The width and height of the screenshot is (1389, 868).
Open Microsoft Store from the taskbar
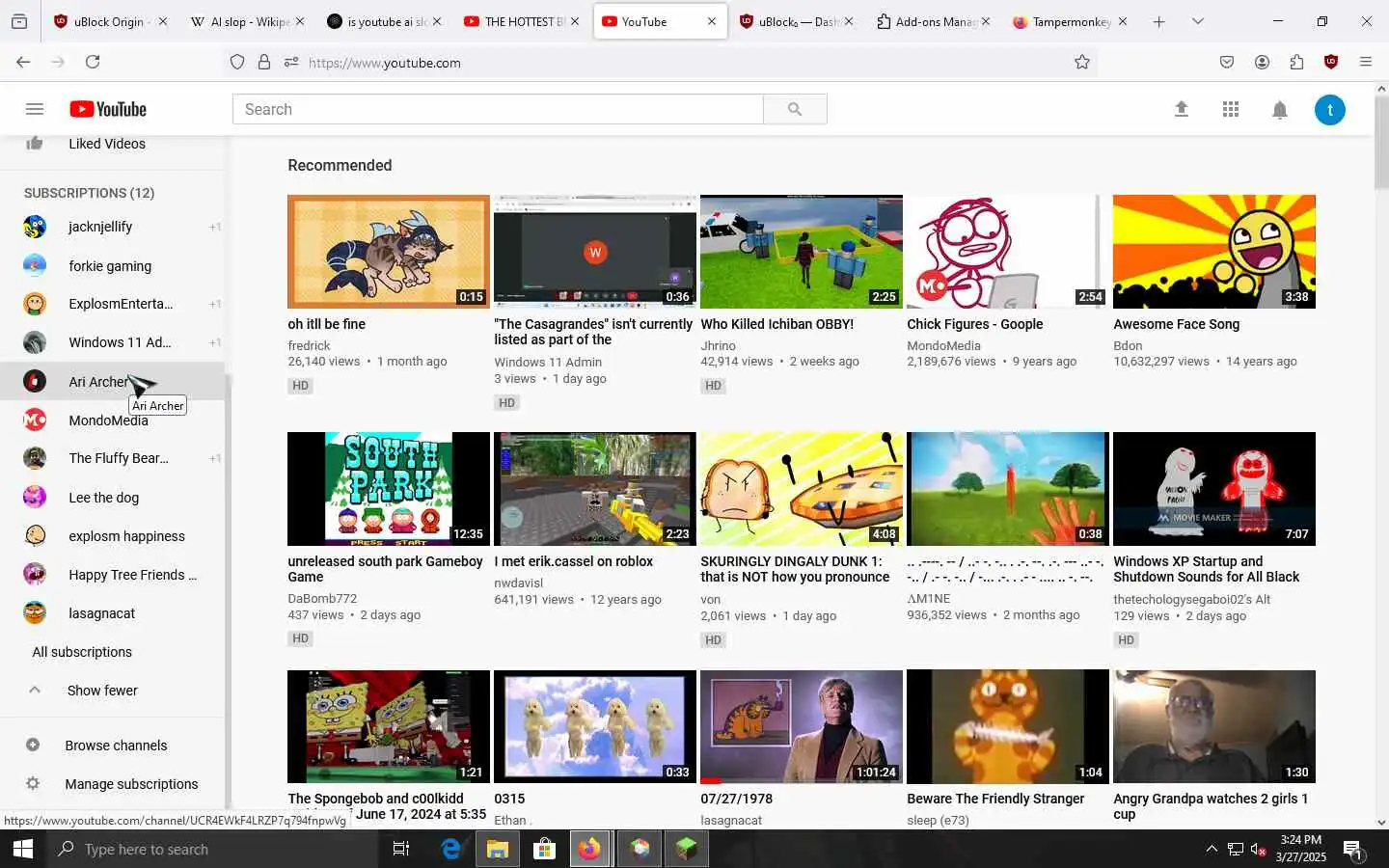(x=544, y=849)
